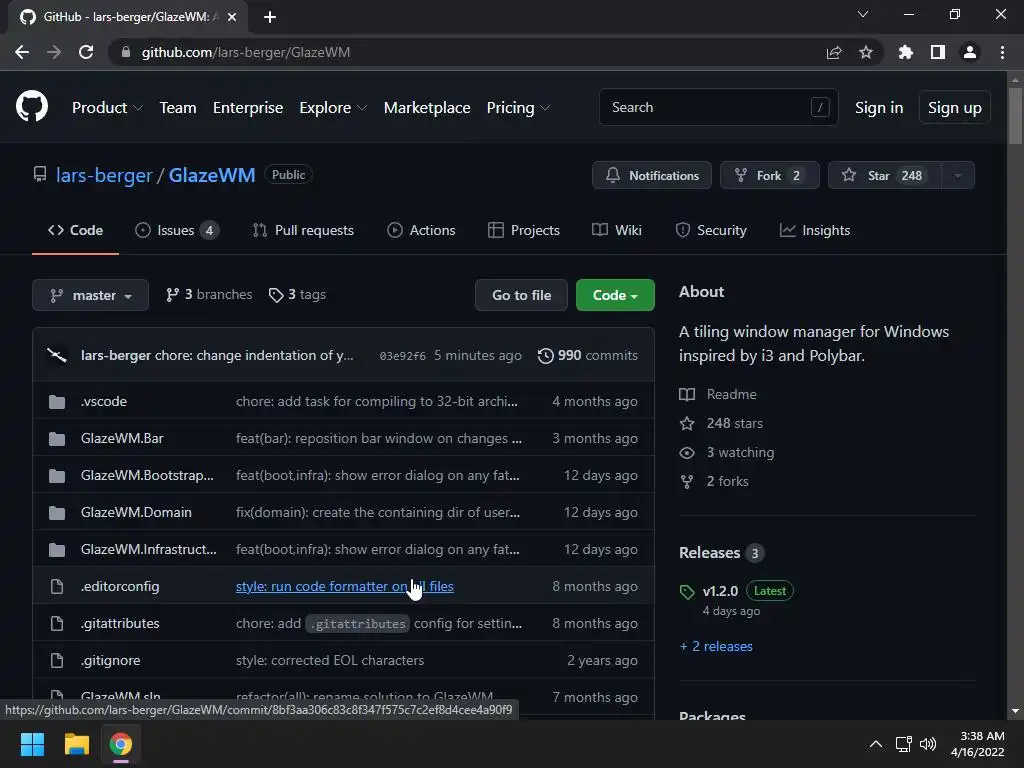The image size is (1024, 768).
Task: Click the Sign up button
Action: coord(955,108)
